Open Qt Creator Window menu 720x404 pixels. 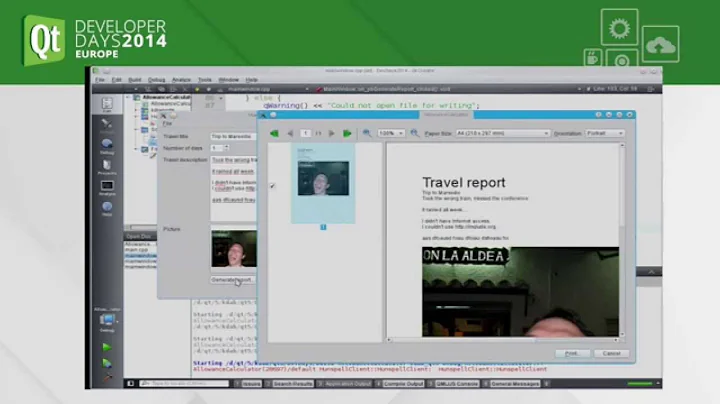228,80
